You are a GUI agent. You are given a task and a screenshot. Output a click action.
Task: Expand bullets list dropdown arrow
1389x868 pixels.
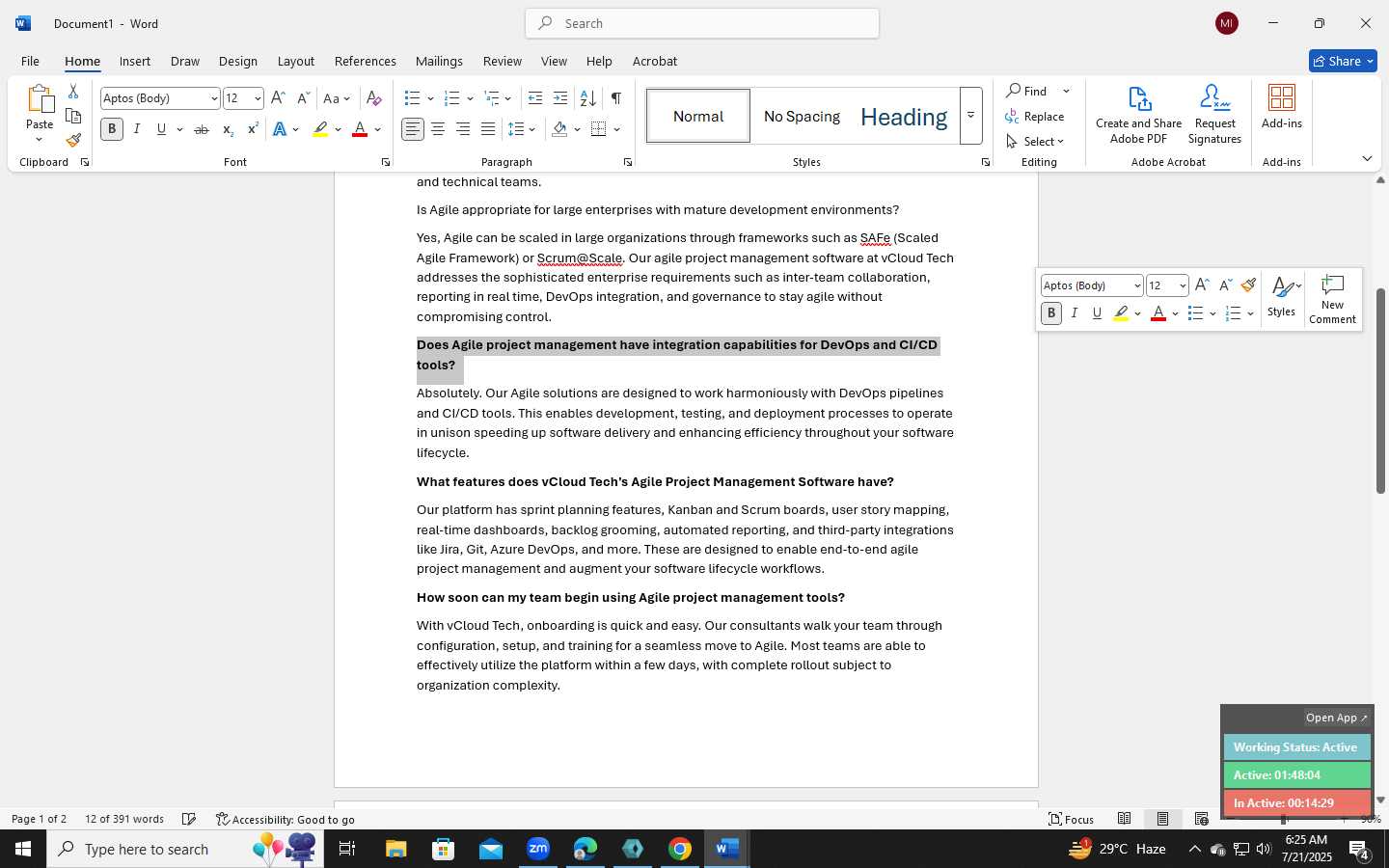pyautogui.click(x=430, y=98)
